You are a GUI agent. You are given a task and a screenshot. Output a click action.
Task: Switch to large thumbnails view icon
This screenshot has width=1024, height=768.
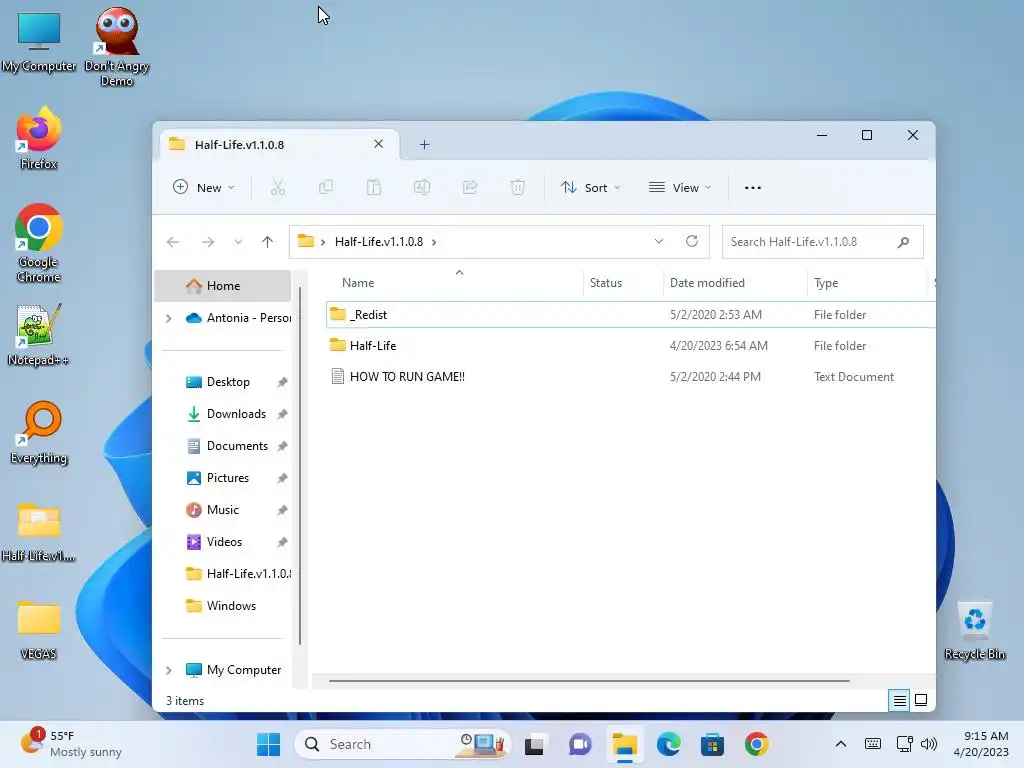[921, 700]
